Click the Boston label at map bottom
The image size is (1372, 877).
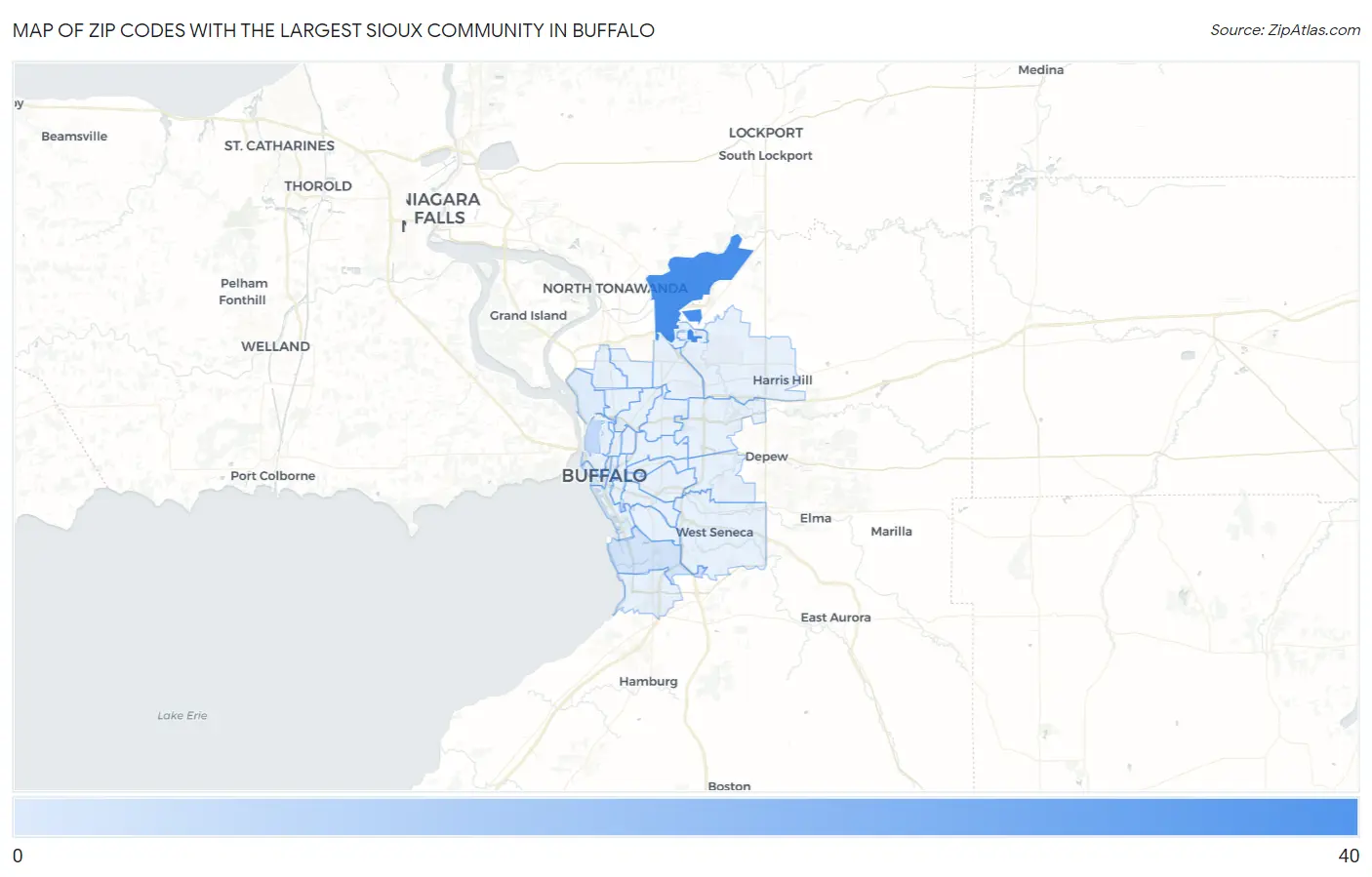click(729, 786)
